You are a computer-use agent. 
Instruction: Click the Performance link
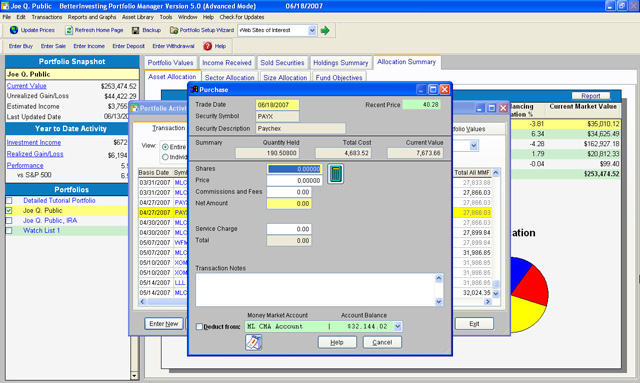click(25, 165)
